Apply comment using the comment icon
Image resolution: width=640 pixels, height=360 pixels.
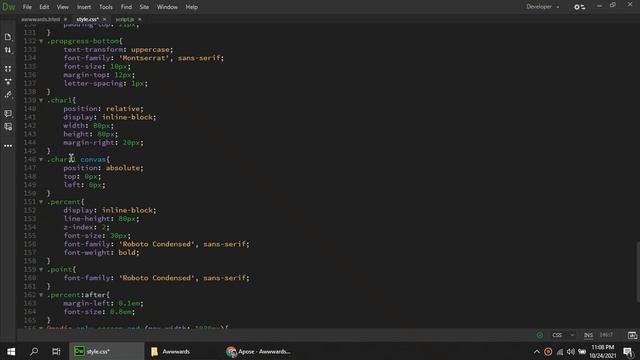tap(8, 113)
